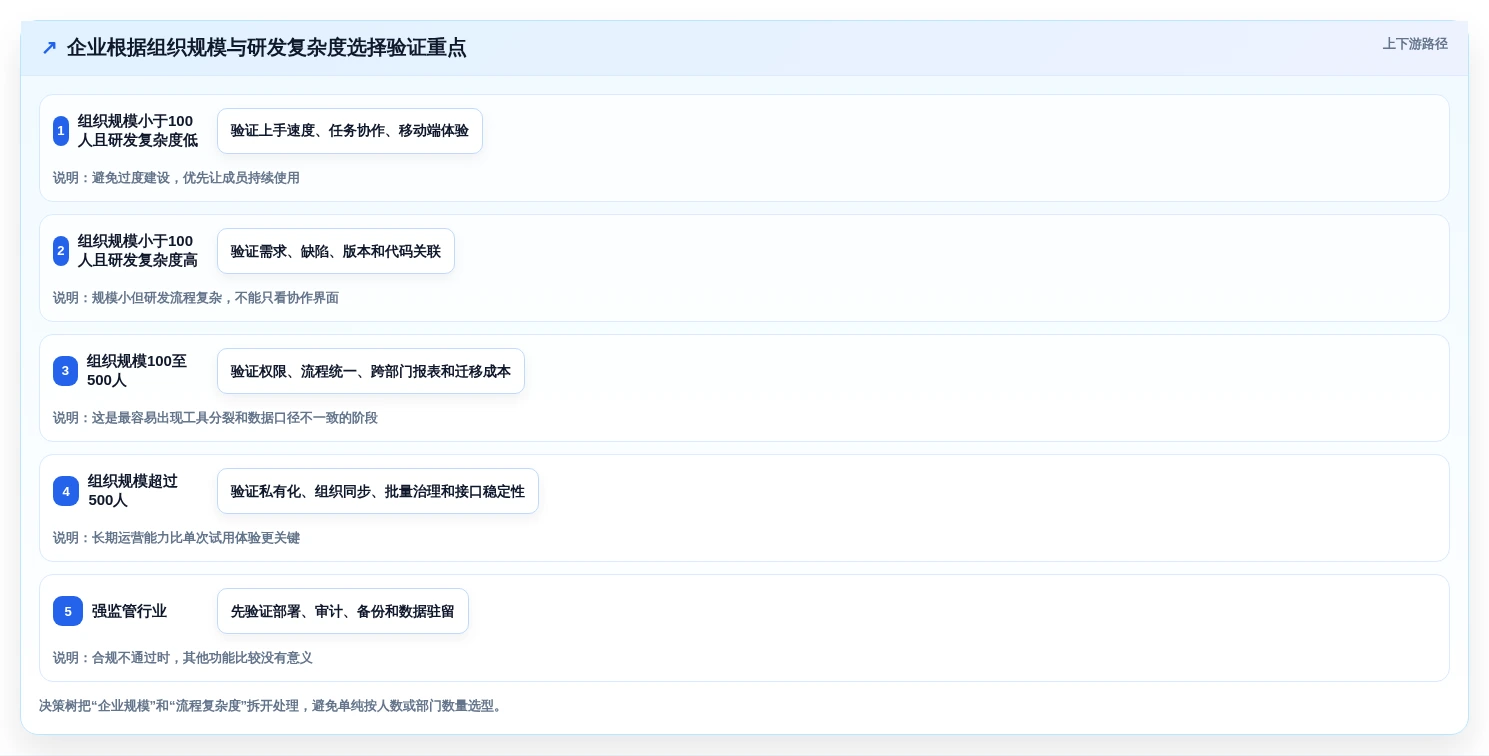This screenshot has width=1489, height=756.
Task: Select condition 组织规模100至500人
Action: pyautogui.click(x=137, y=371)
